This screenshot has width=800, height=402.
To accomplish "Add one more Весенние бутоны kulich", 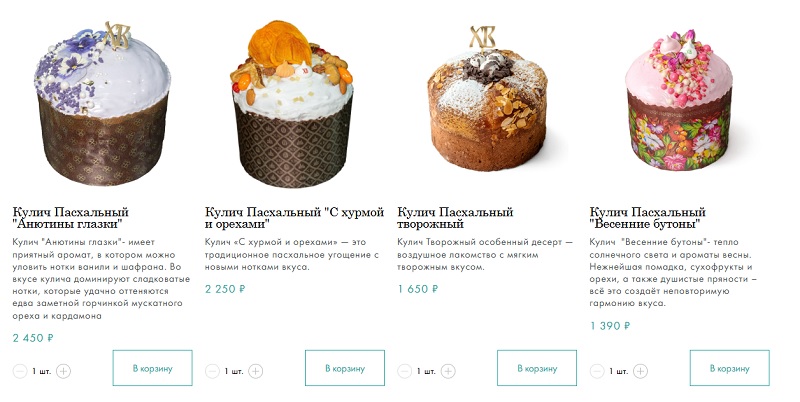I will pos(640,371).
